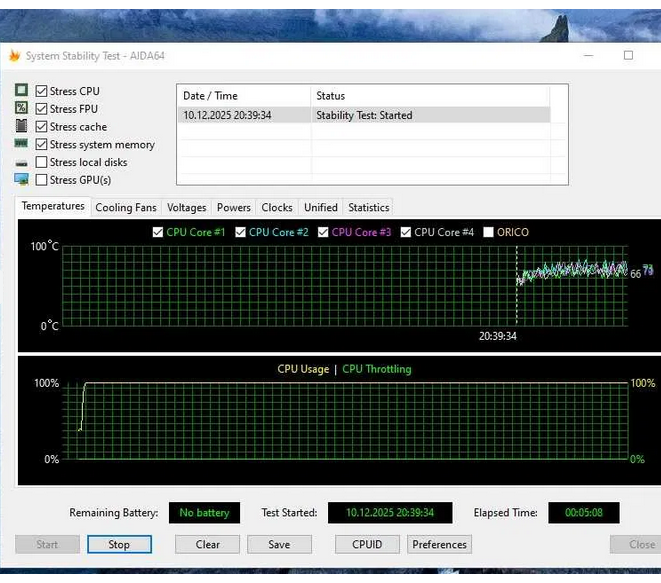
Task: Switch to the Cooling Fans tab
Action: coord(126,208)
